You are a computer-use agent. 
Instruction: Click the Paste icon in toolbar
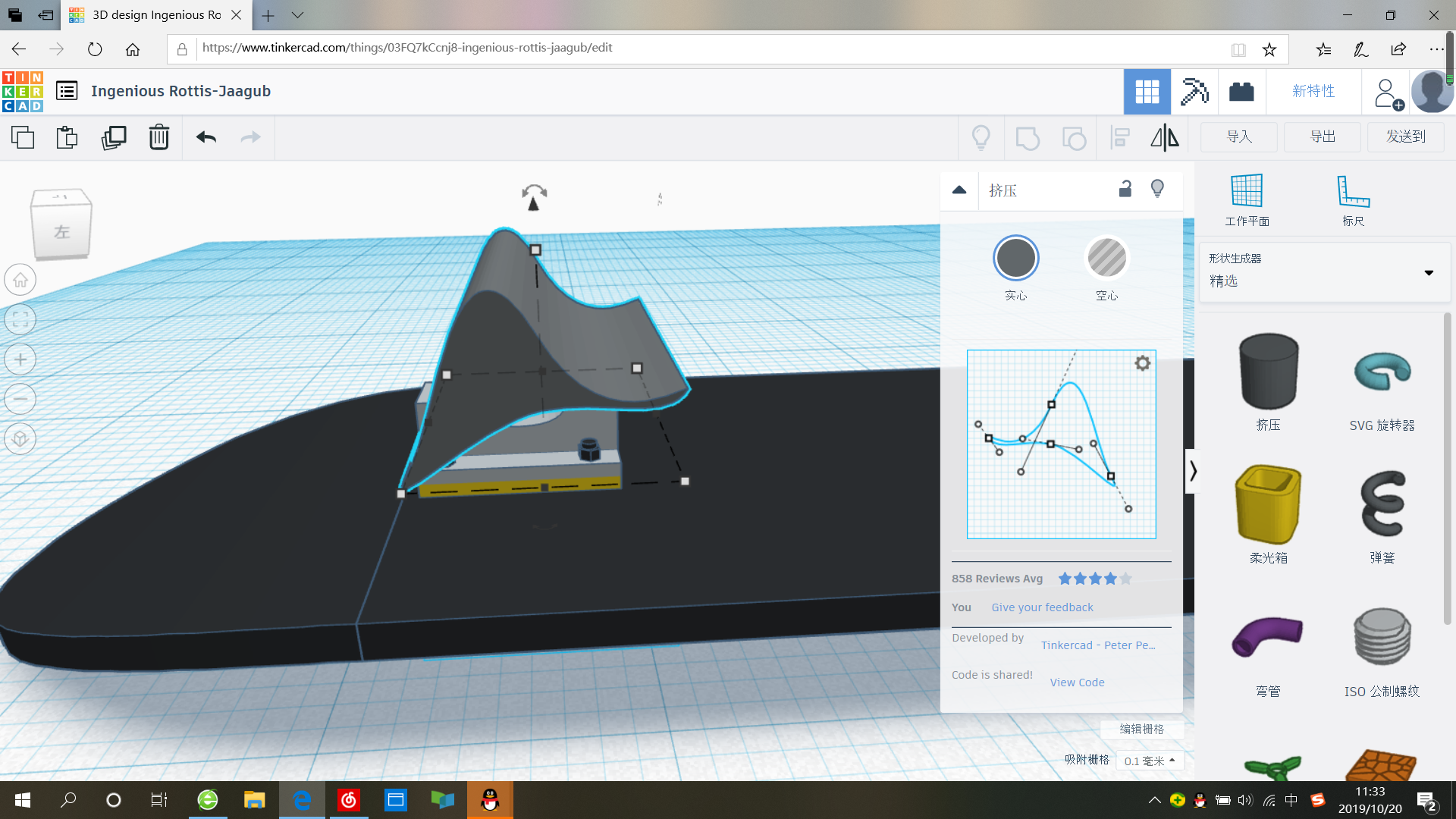[x=67, y=137]
